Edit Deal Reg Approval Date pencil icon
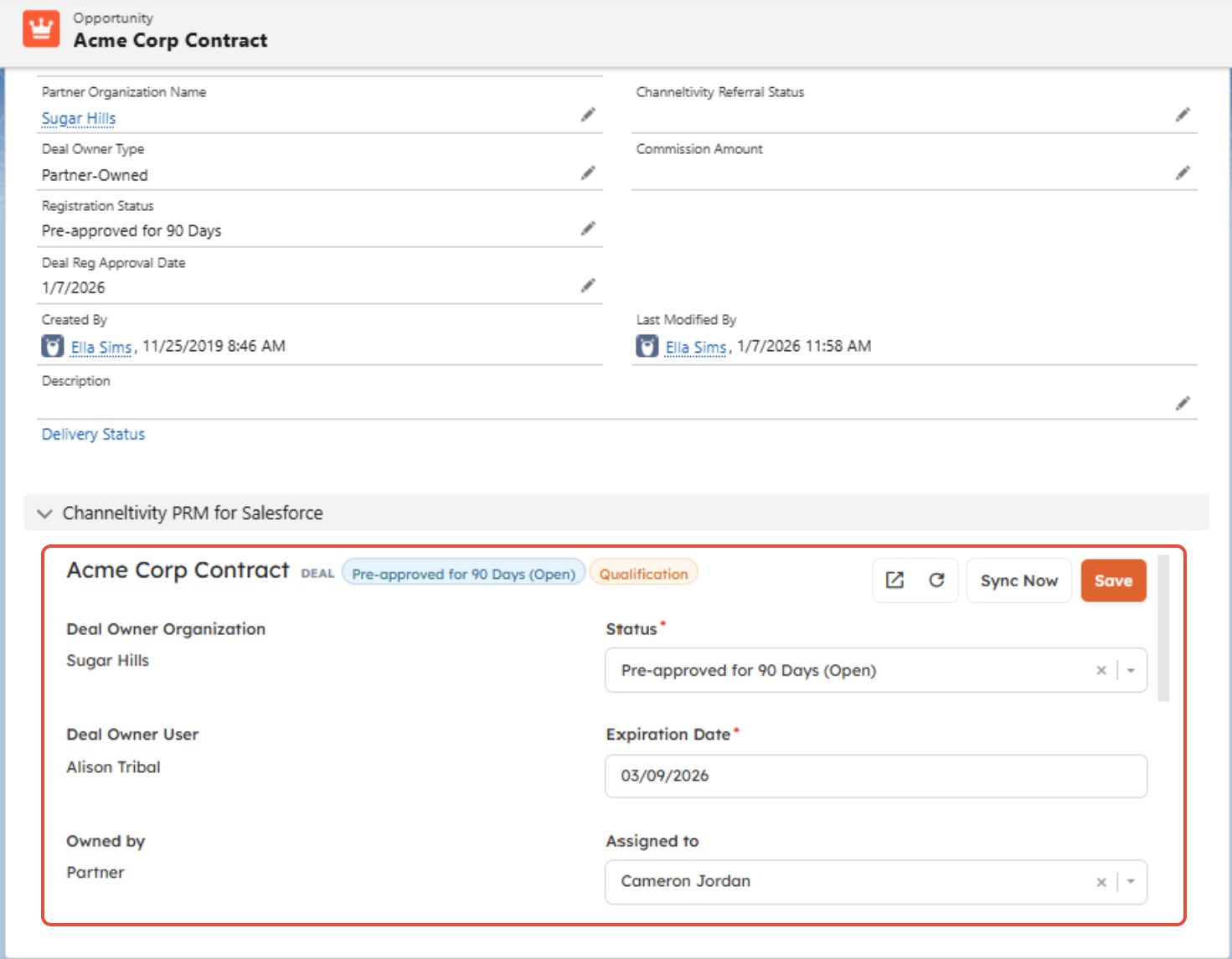Screen dimensions: 1232x959 (589, 286)
